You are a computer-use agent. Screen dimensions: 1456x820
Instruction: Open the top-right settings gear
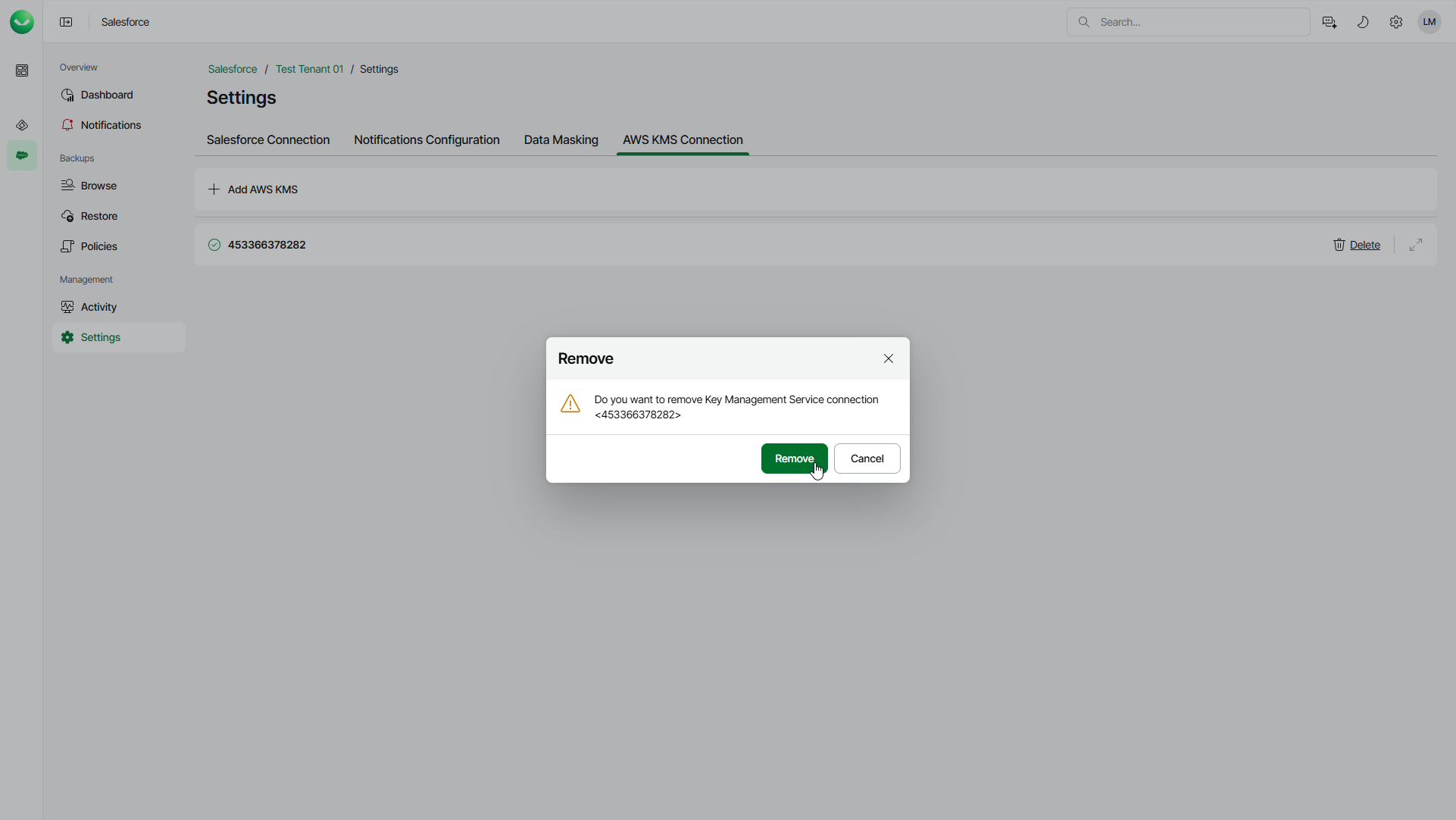coord(1395,22)
